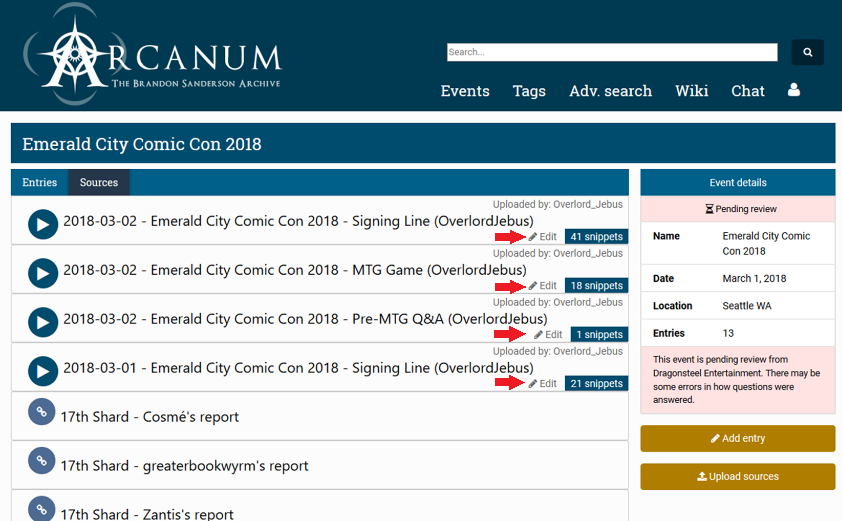Go to the Events page
842x521 pixels.
pyautogui.click(x=465, y=91)
